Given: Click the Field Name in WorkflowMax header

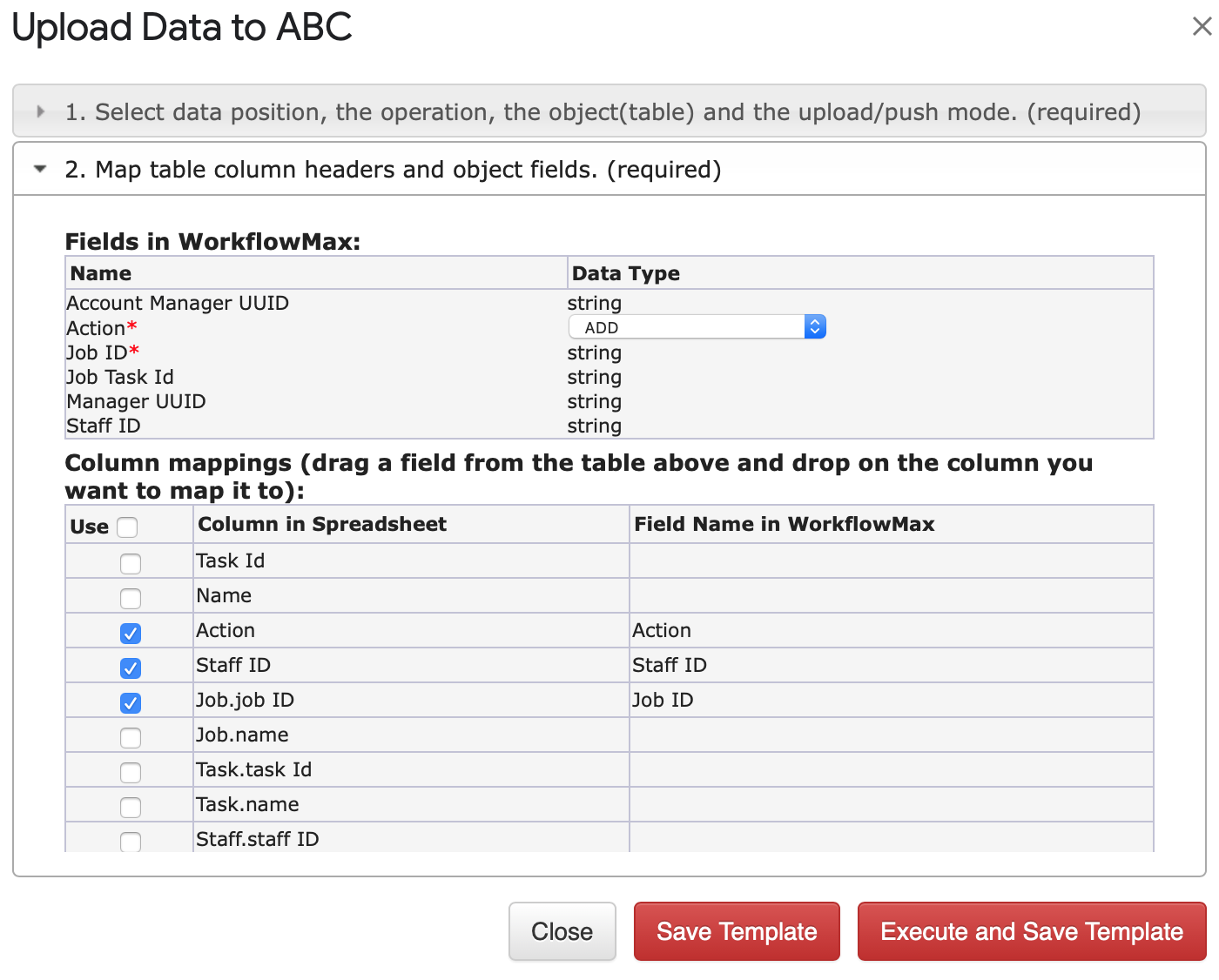Looking at the screenshot, I should coord(892,524).
